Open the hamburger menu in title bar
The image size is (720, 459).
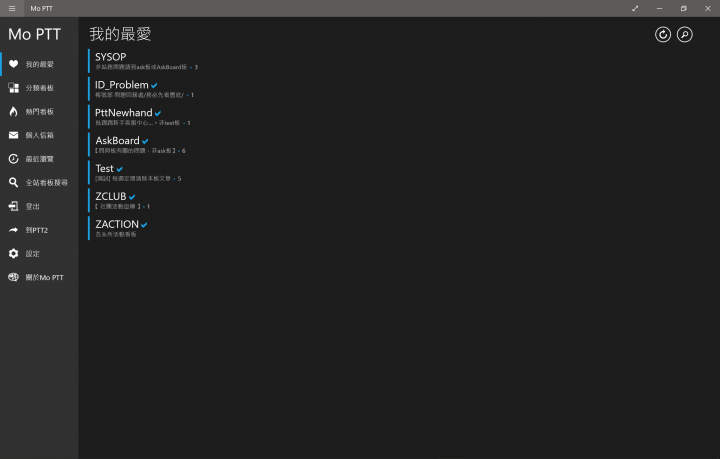[12, 8]
